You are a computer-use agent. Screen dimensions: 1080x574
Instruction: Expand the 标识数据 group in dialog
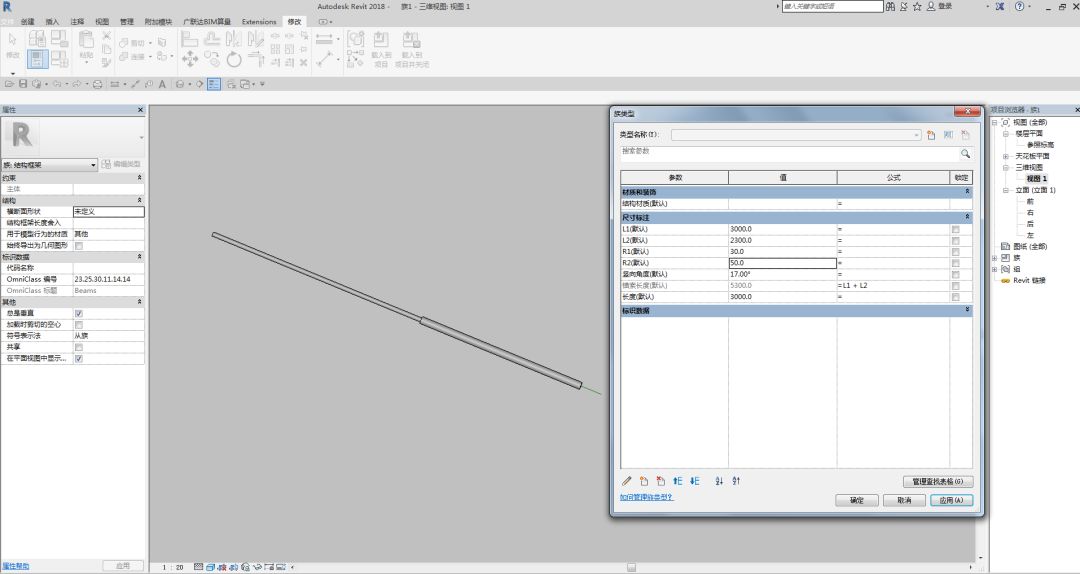(967, 311)
